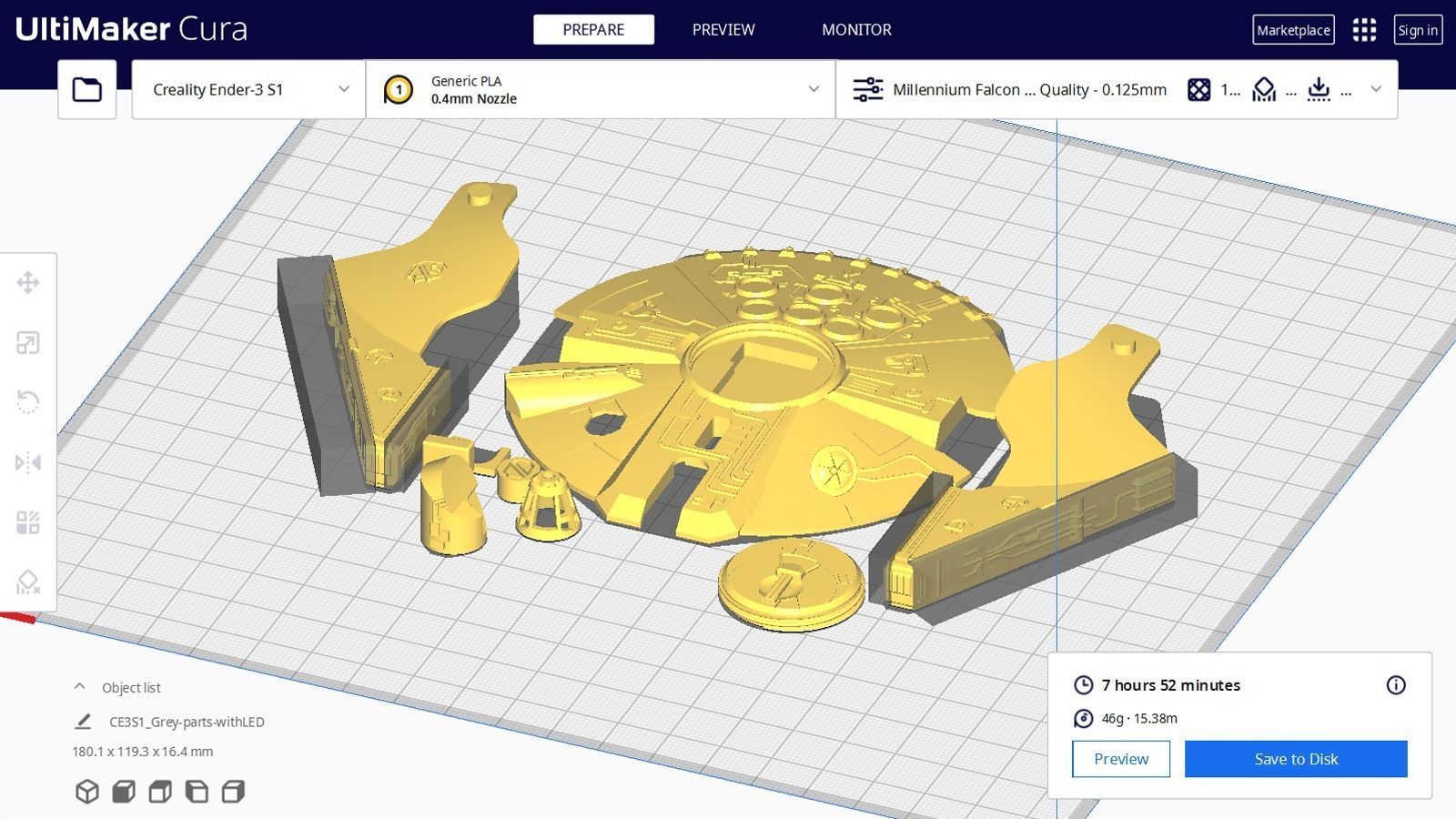Click the 0.4mm Nozzle label
1456x819 pixels.
[x=474, y=99]
